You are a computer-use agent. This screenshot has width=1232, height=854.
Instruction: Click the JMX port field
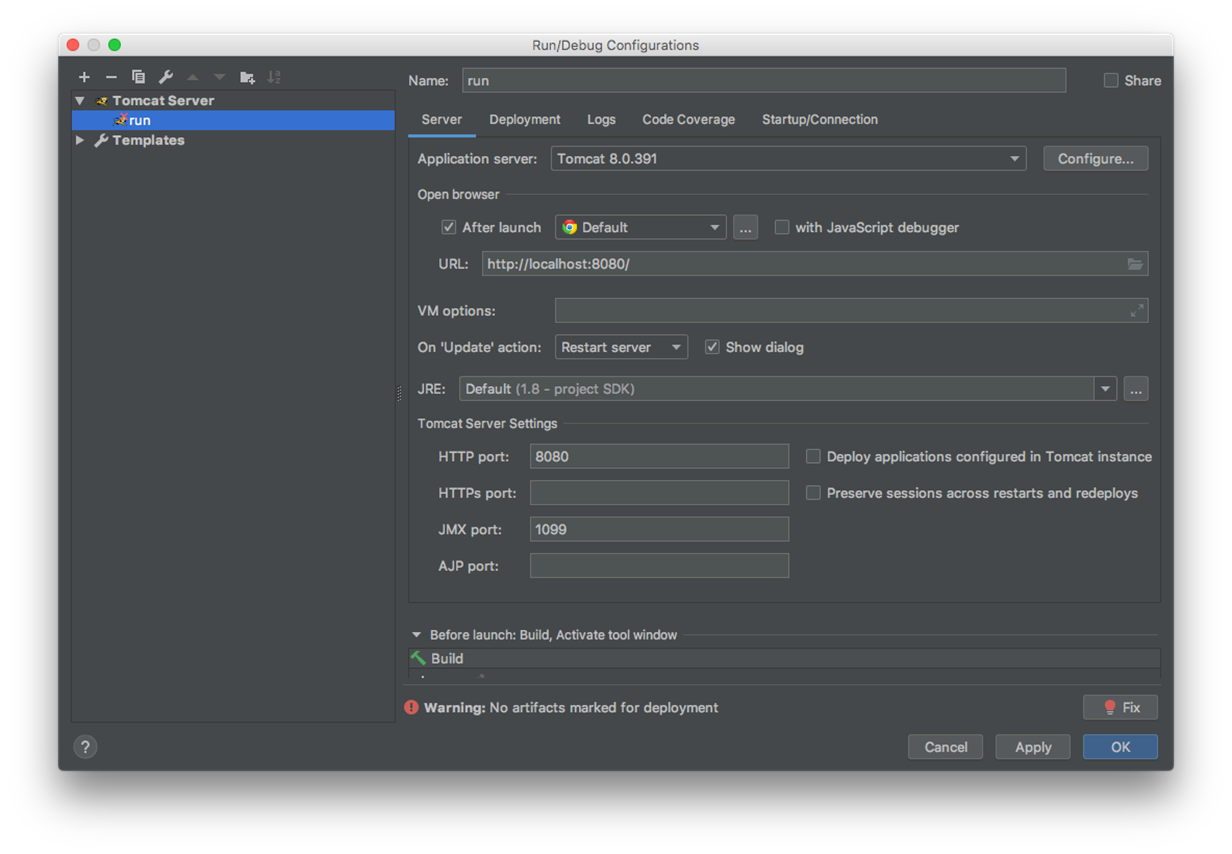pos(659,529)
